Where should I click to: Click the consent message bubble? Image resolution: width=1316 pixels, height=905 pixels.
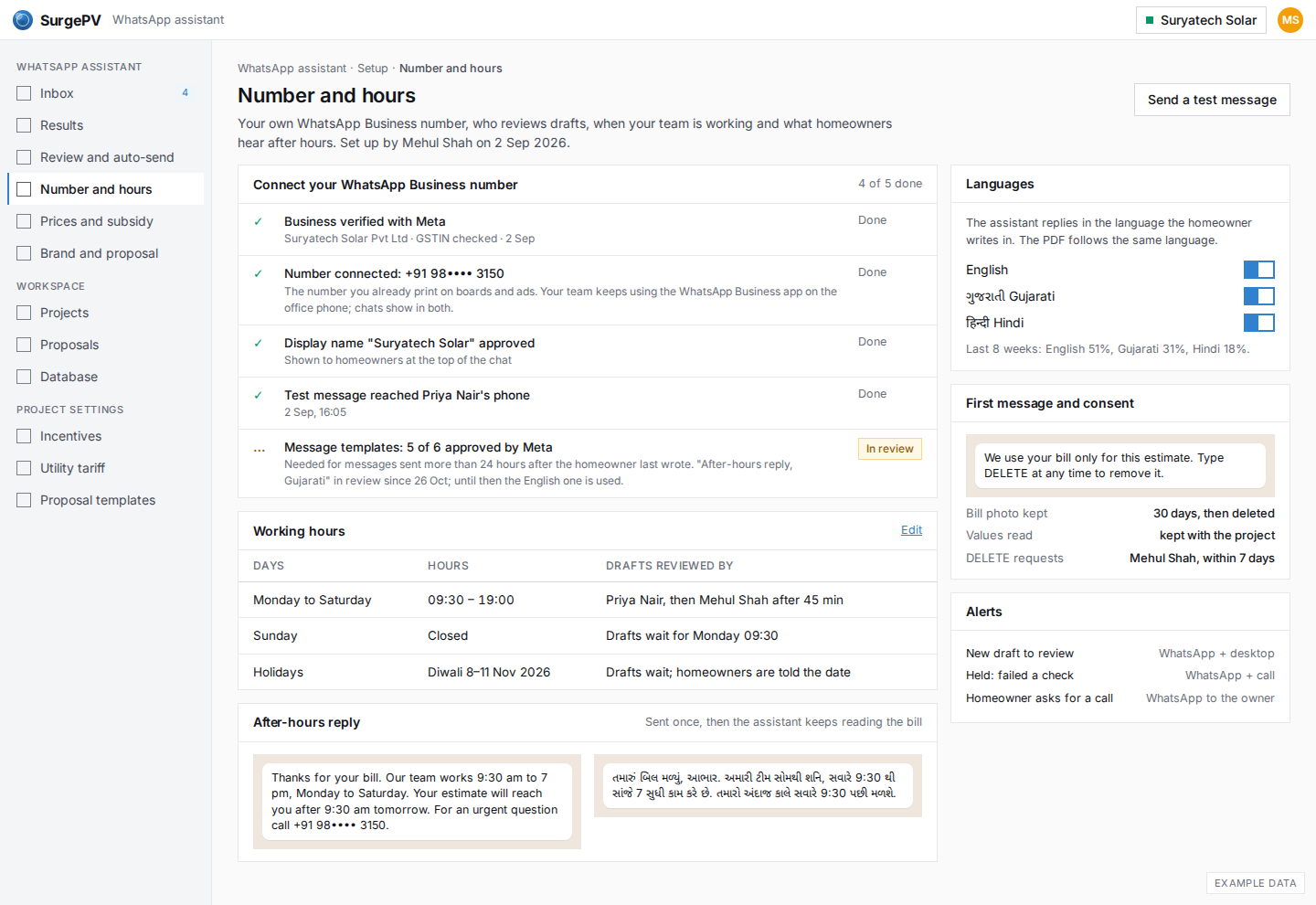click(1120, 465)
